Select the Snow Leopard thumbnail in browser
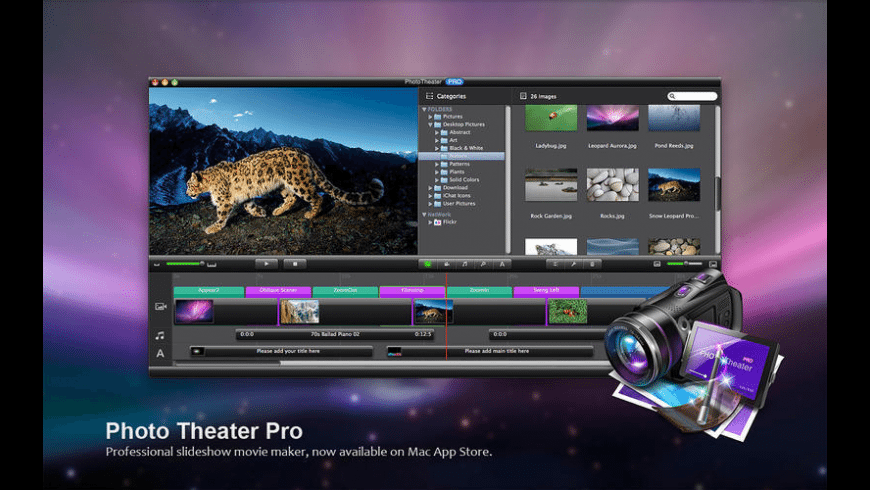This screenshot has width=870, height=490. (x=674, y=185)
